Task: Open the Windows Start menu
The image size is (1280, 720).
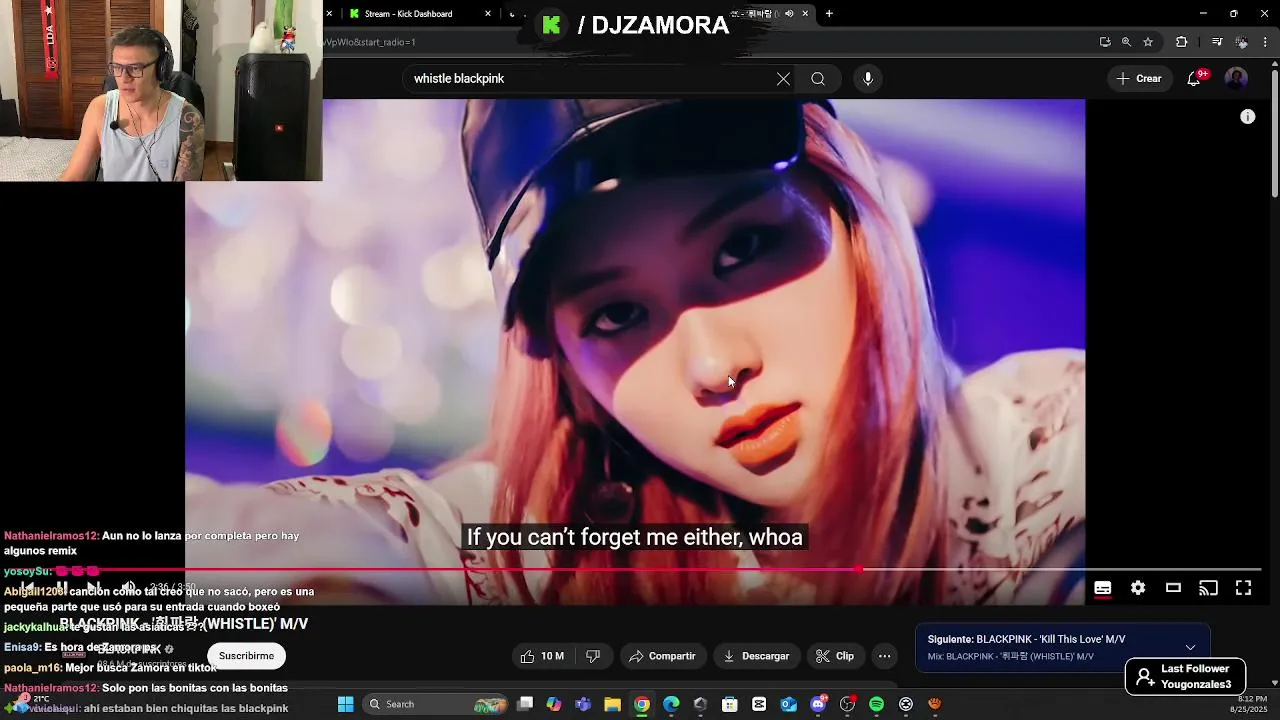Action: point(345,704)
